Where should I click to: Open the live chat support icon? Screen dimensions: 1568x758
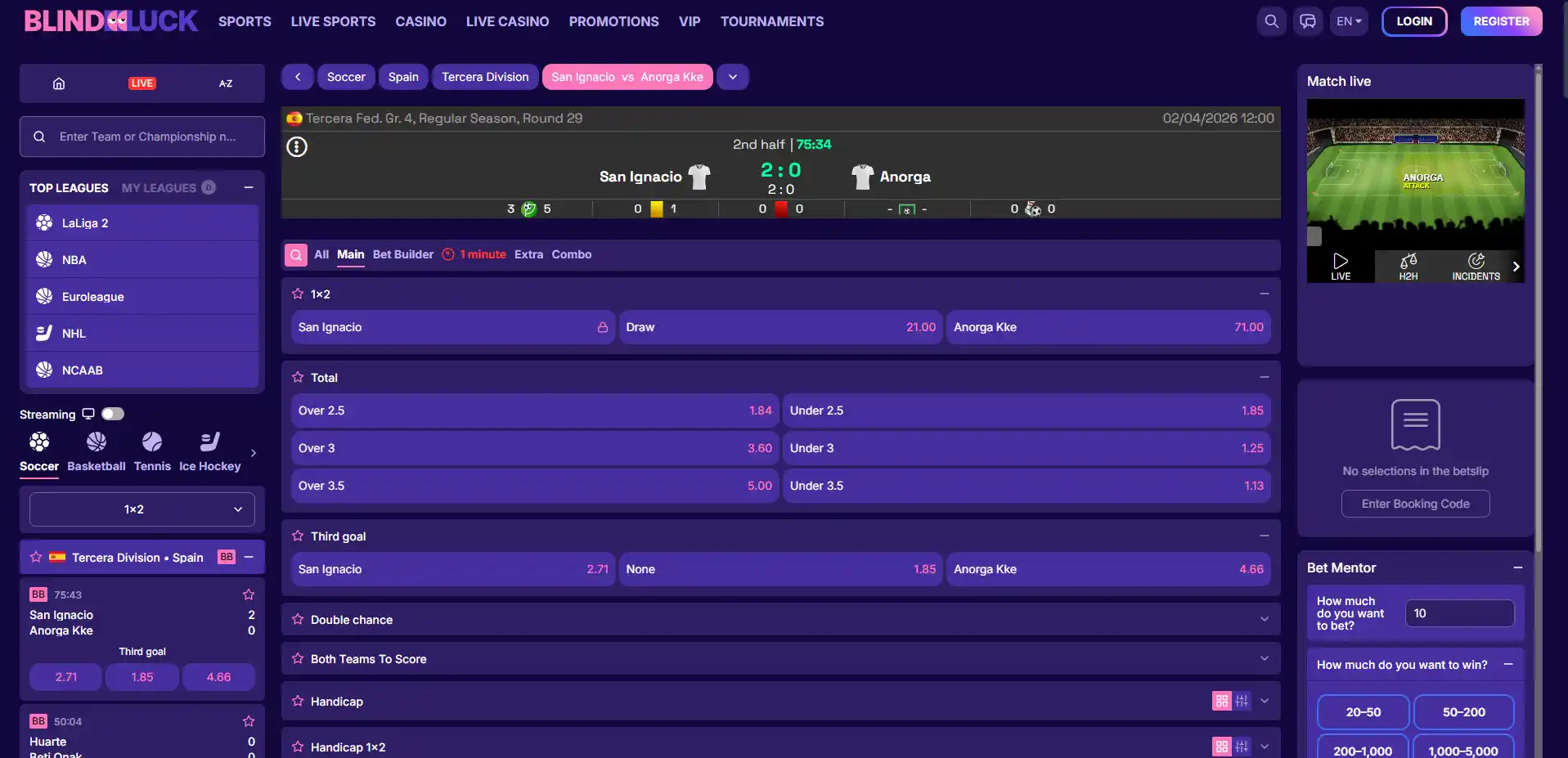pyautogui.click(x=1308, y=21)
